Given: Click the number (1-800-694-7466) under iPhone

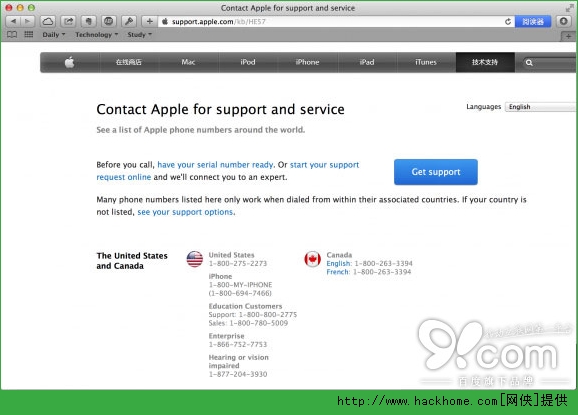Looking at the screenshot, I should tap(240, 293).
